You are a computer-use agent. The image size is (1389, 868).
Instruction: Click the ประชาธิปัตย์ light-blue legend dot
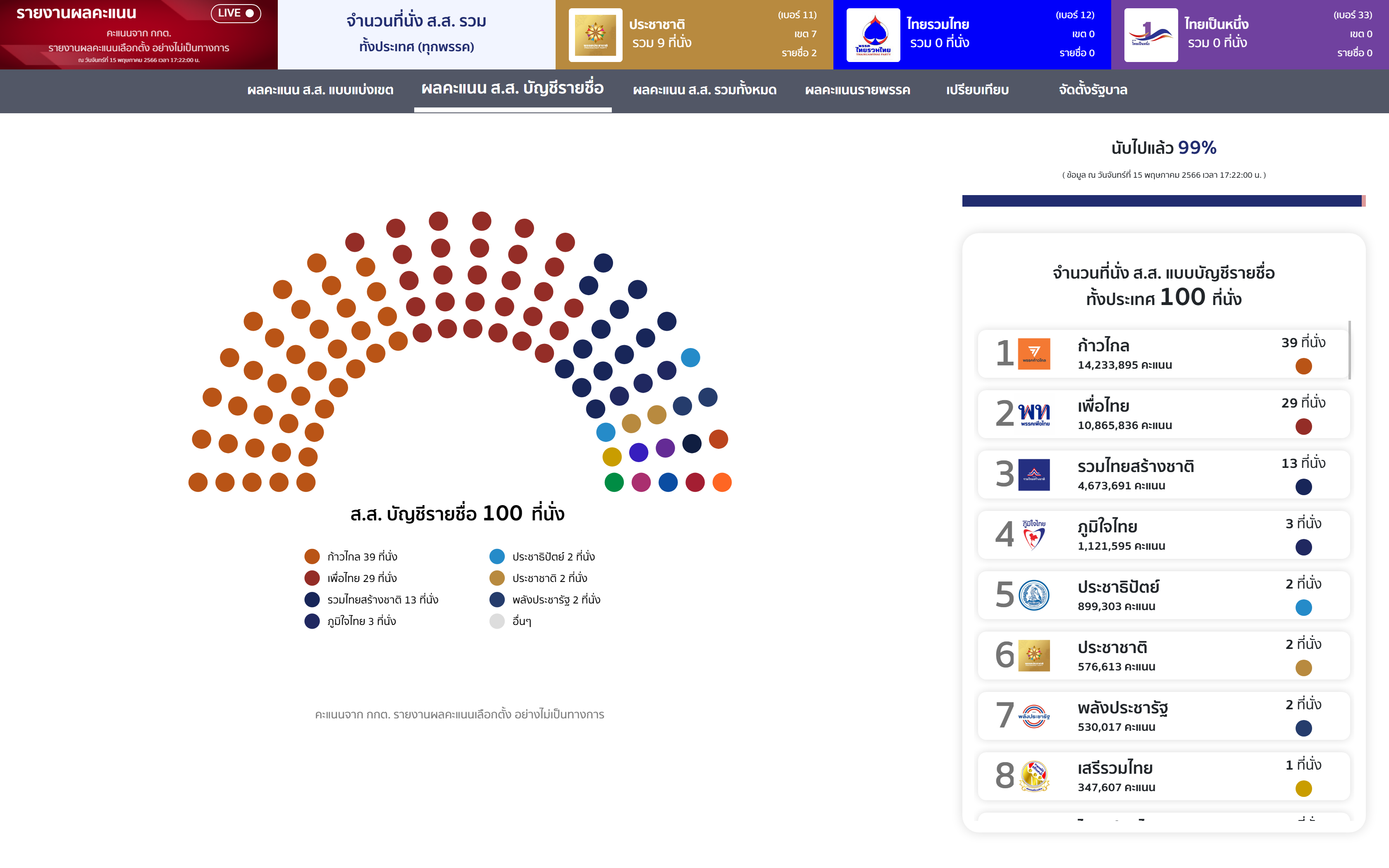(x=497, y=556)
